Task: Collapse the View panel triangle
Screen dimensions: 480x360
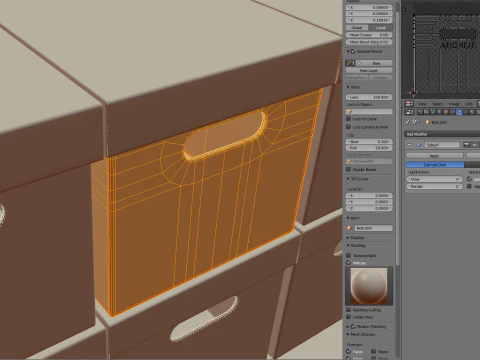Action: 348,87
